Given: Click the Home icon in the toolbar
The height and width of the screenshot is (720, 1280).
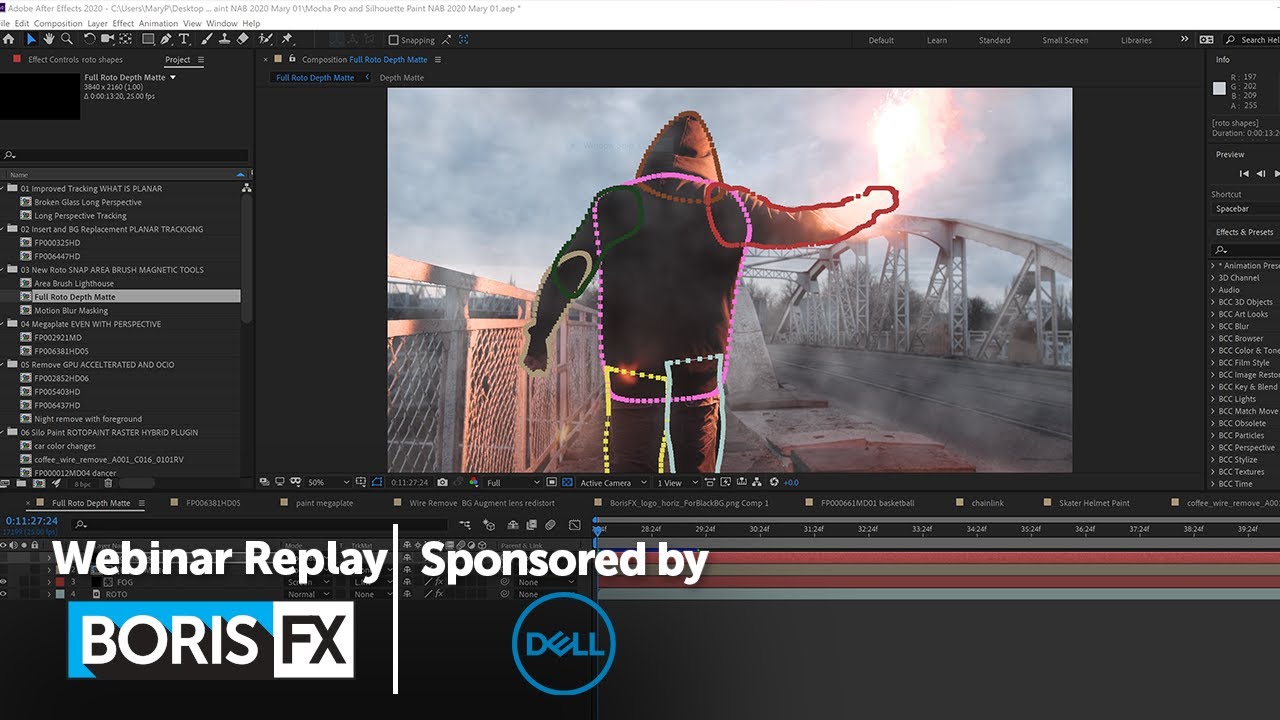Looking at the screenshot, I should 9,39.
